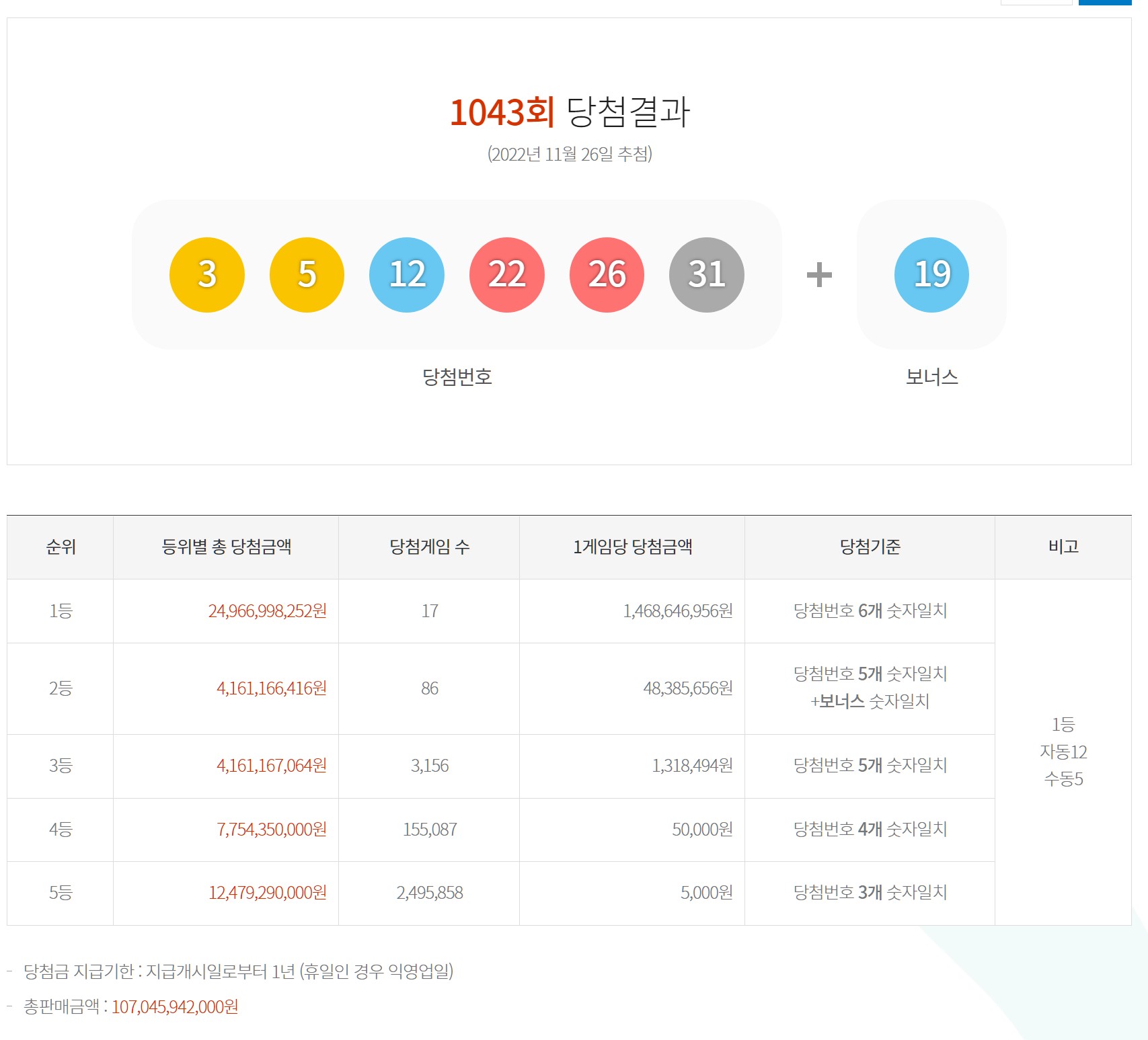Click winner count 3,156

(x=430, y=765)
